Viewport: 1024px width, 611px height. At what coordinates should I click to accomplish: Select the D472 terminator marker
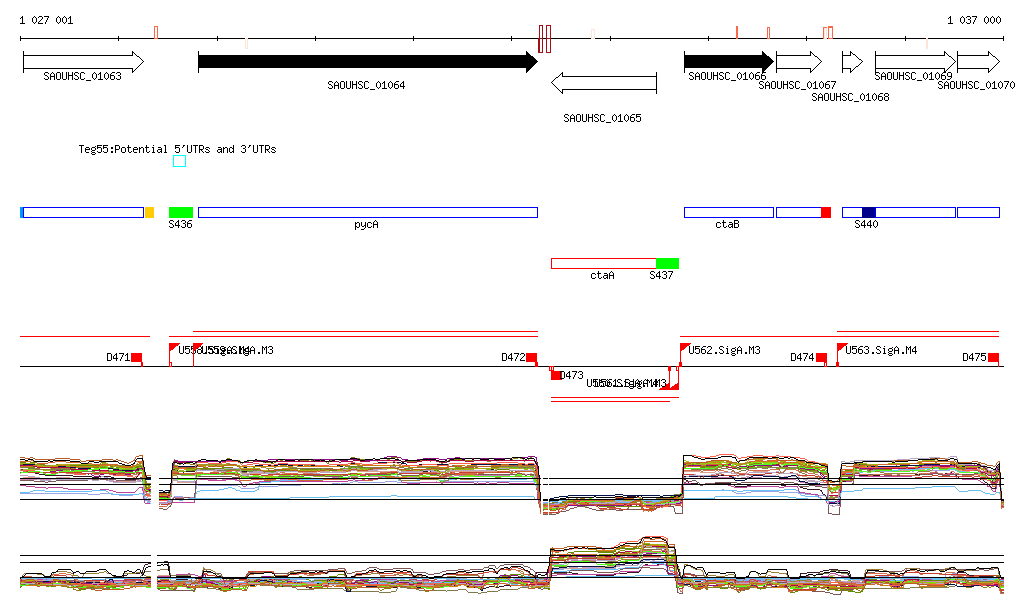[532, 357]
